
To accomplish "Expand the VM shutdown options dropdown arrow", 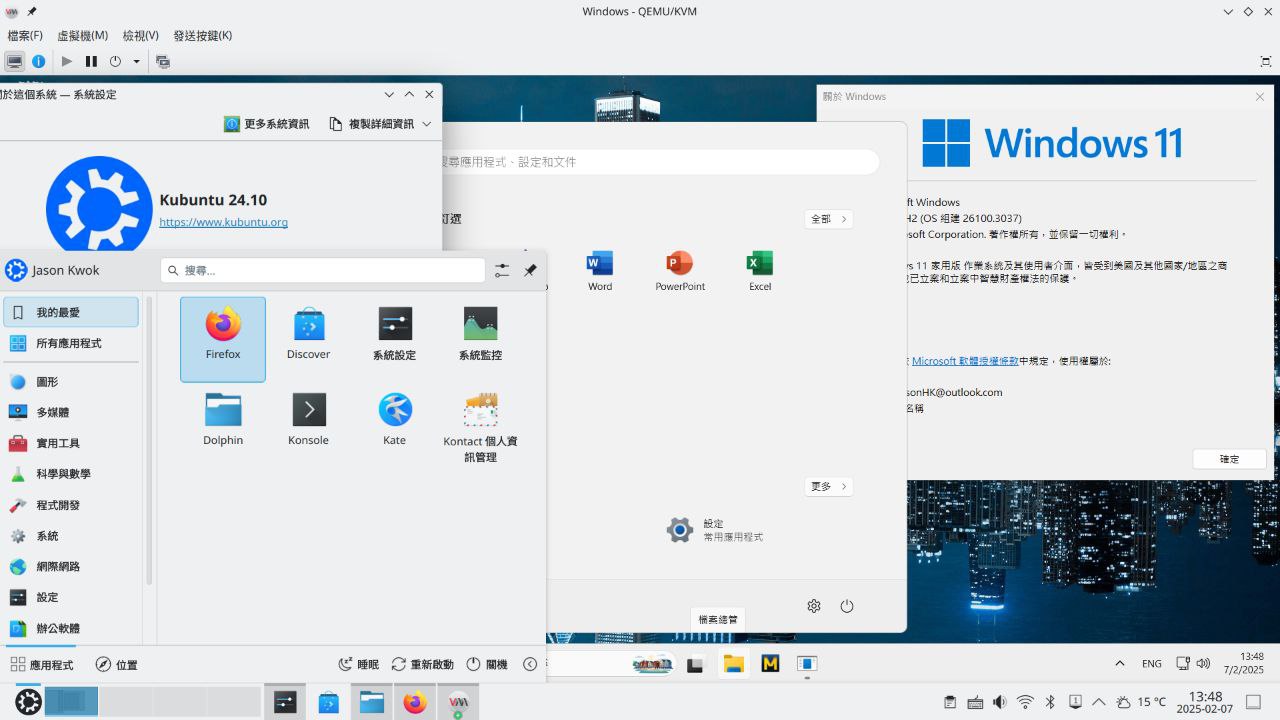I will pos(137,61).
